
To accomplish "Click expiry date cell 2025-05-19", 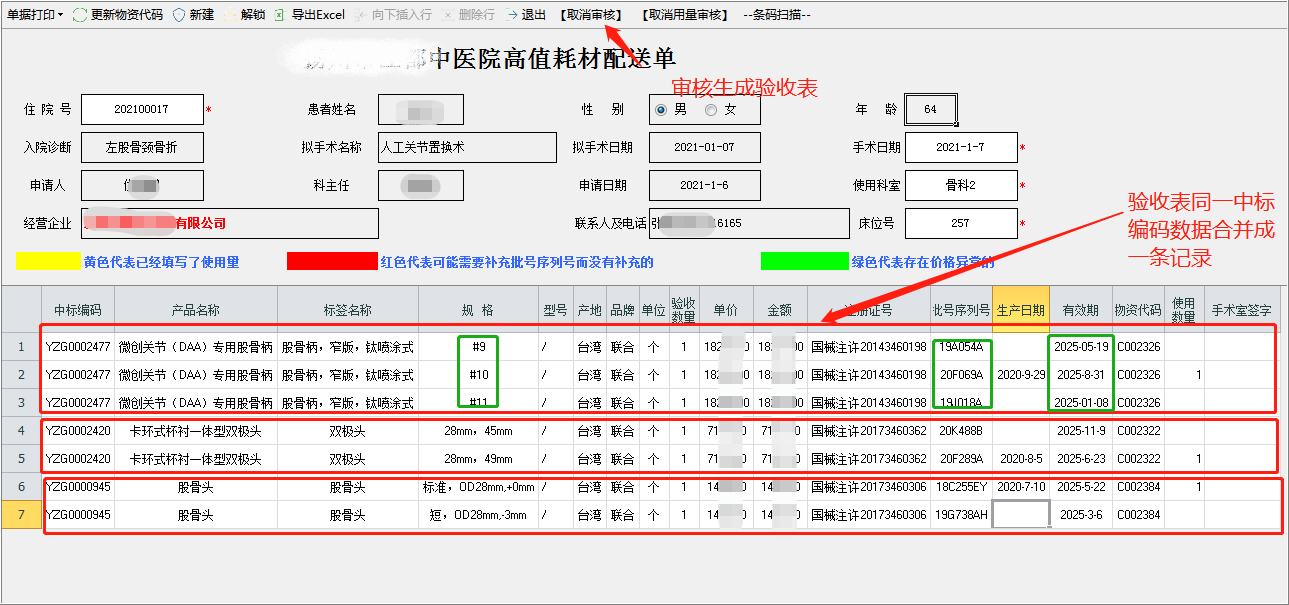I will pyautogui.click(x=1083, y=347).
